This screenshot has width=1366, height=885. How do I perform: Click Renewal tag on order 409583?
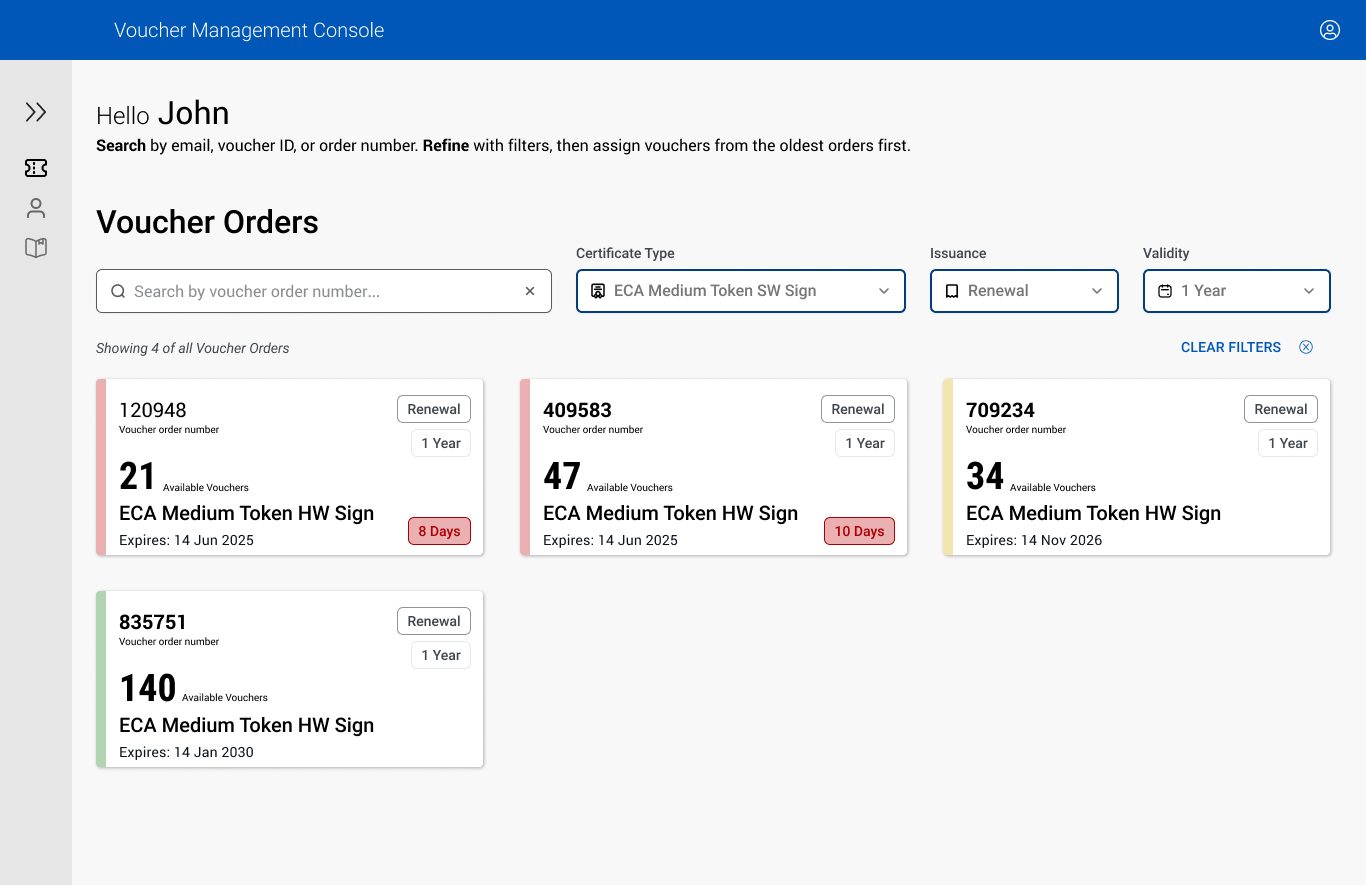tap(858, 409)
